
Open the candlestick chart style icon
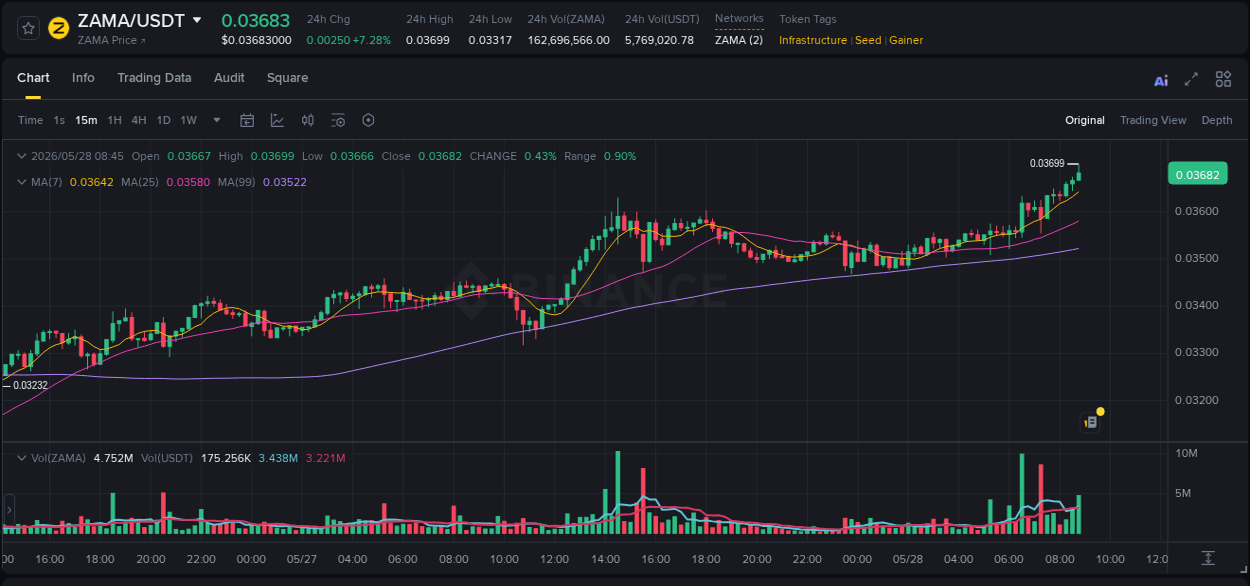tap(308, 120)
